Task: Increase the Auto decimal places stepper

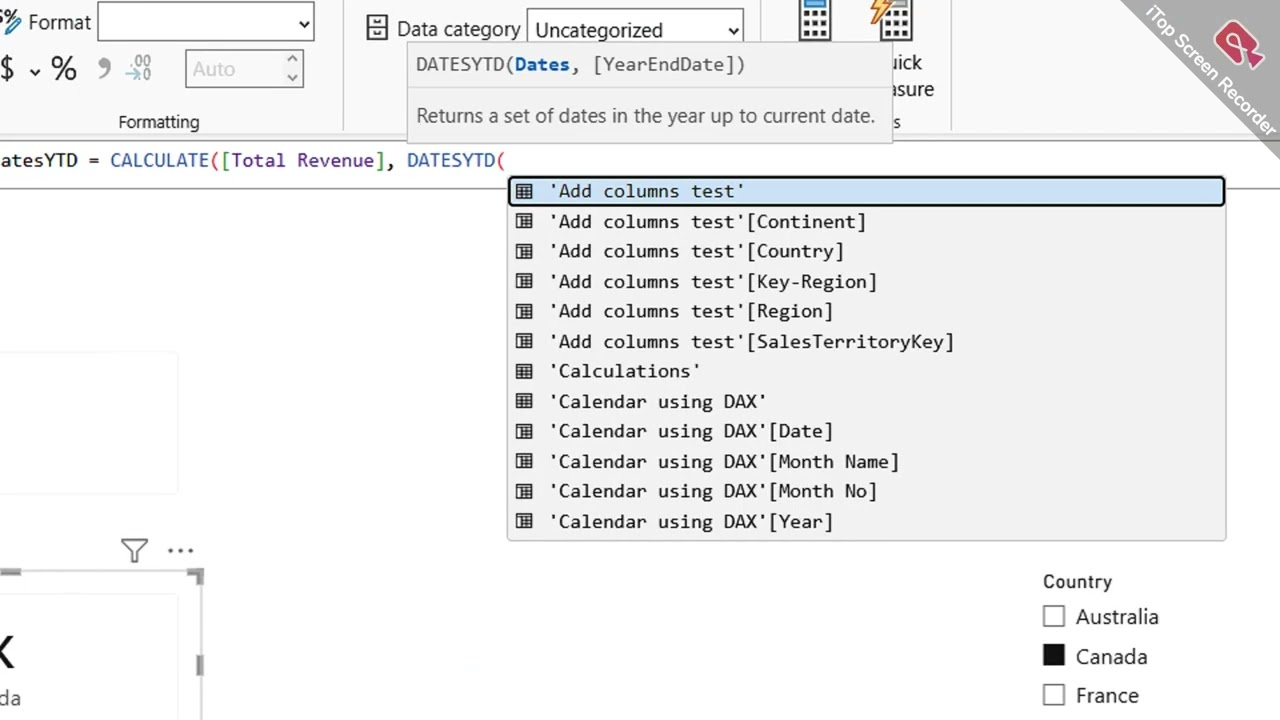Action: pos(292,60)
